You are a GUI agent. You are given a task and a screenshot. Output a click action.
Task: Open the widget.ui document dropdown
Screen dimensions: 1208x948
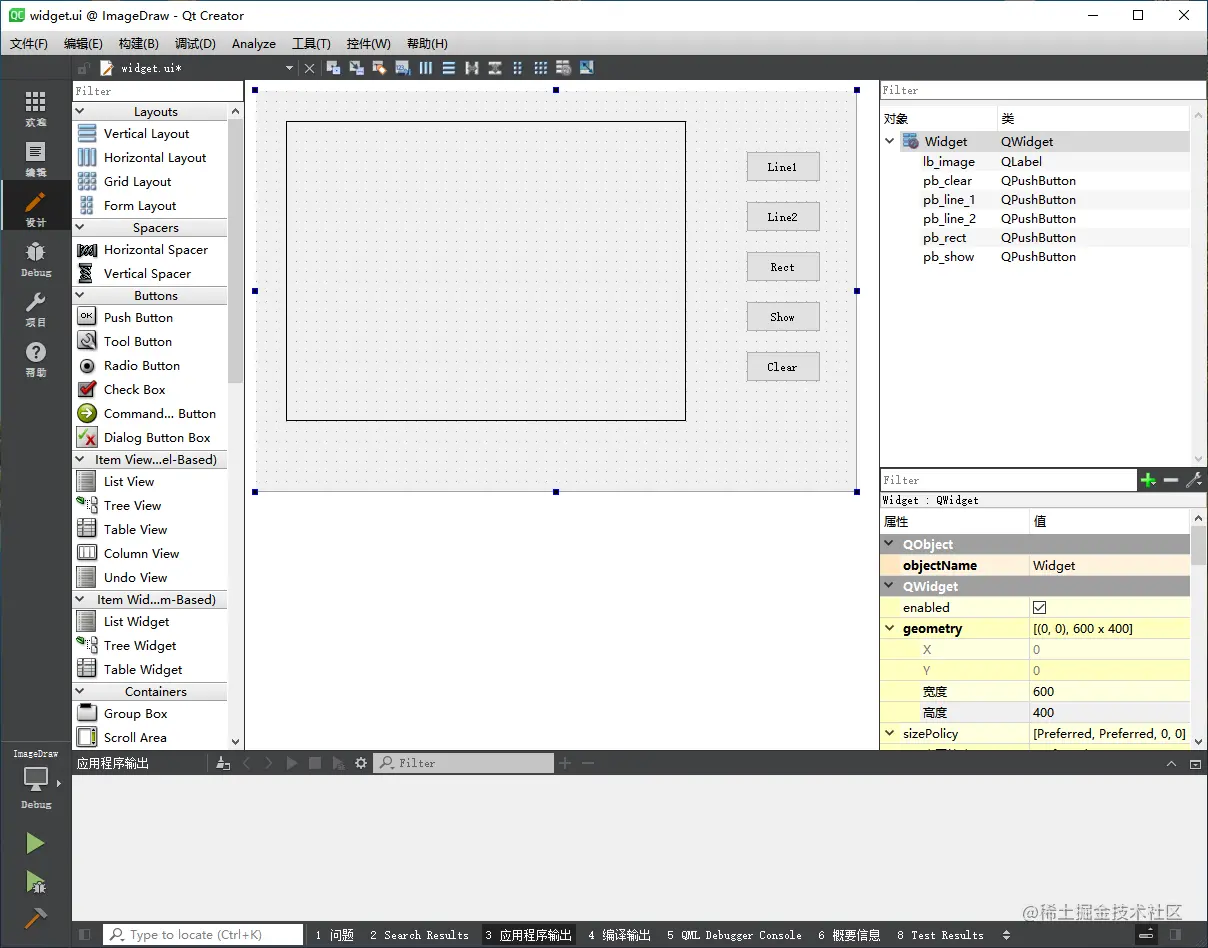point(290,68)
